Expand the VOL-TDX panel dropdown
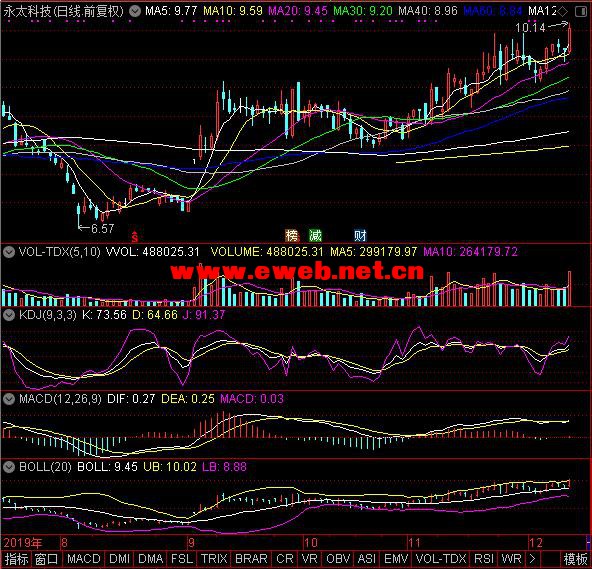 click(x=9, y=252)
